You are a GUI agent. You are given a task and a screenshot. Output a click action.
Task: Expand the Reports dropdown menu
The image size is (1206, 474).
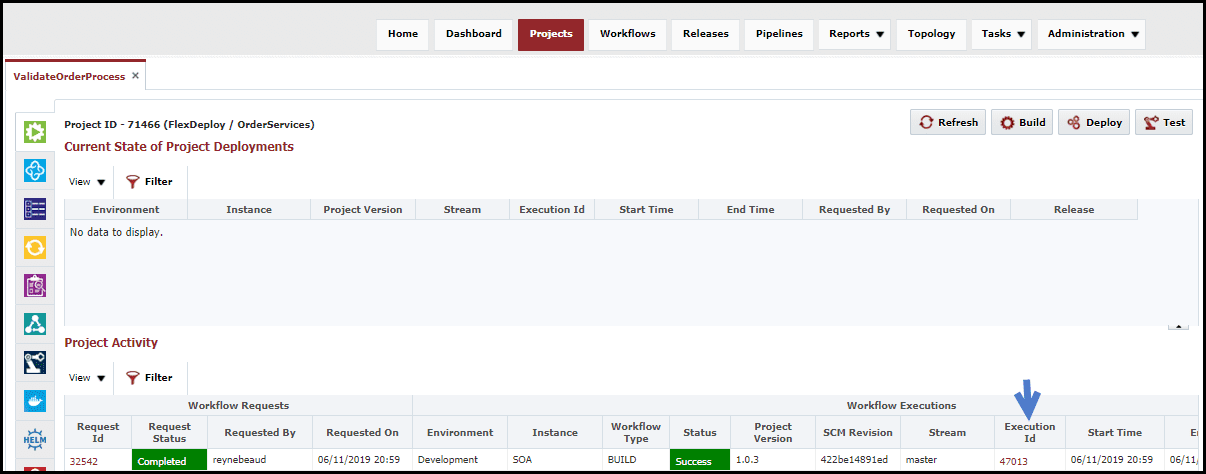[857, 34]
